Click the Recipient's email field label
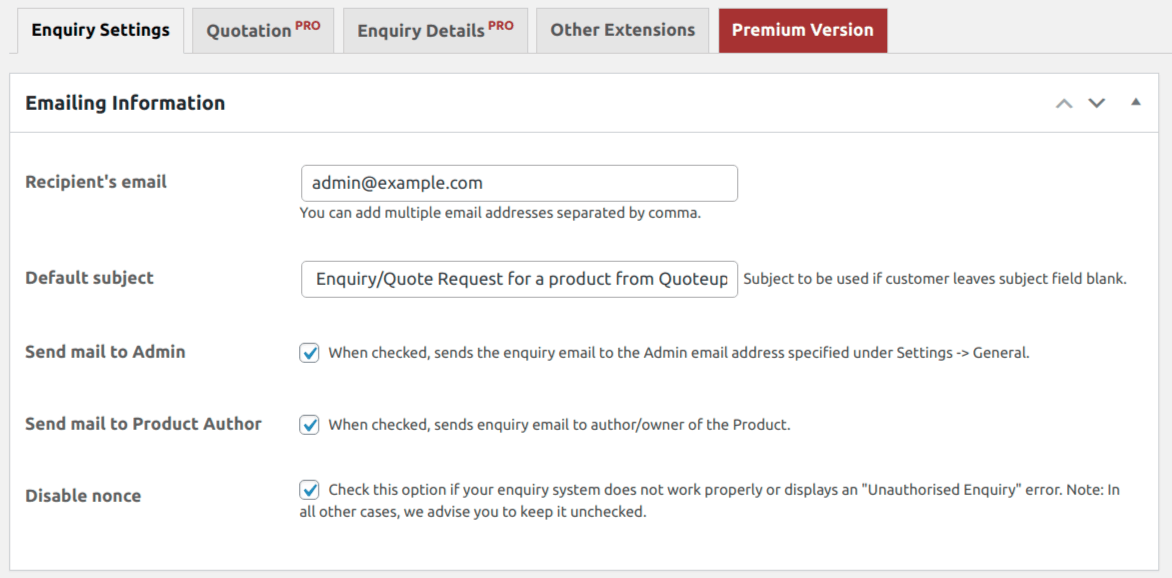The height and width of the screenshot is (578, 1172). (96, 182)
